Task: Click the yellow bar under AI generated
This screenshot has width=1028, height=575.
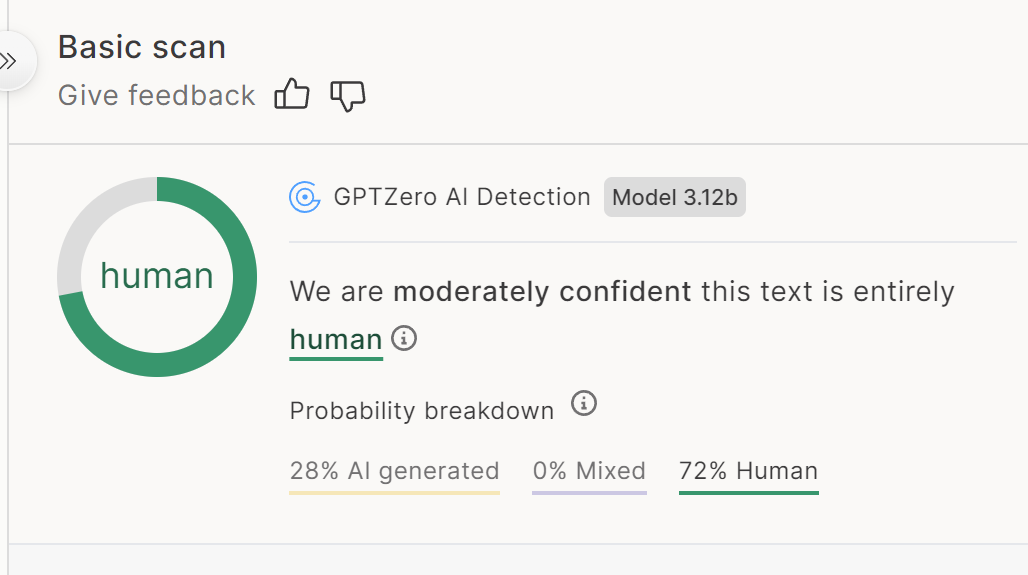Action: (394, 492)
